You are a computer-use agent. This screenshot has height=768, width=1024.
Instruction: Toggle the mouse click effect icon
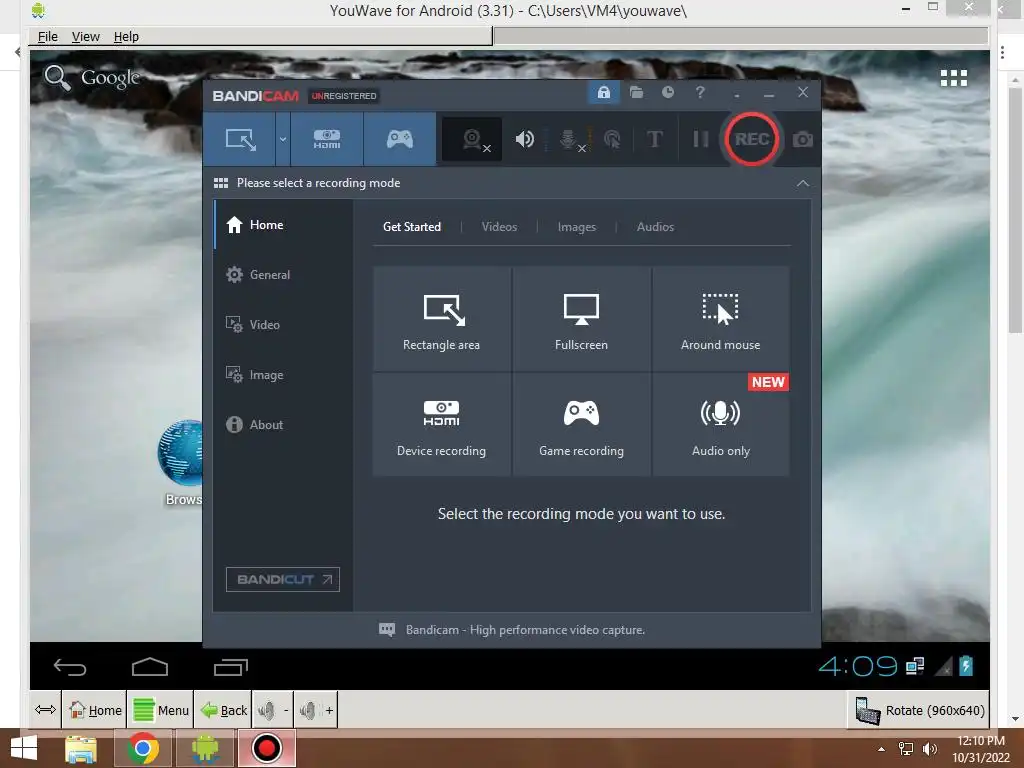pyautogui.click(x=612, y=139)
